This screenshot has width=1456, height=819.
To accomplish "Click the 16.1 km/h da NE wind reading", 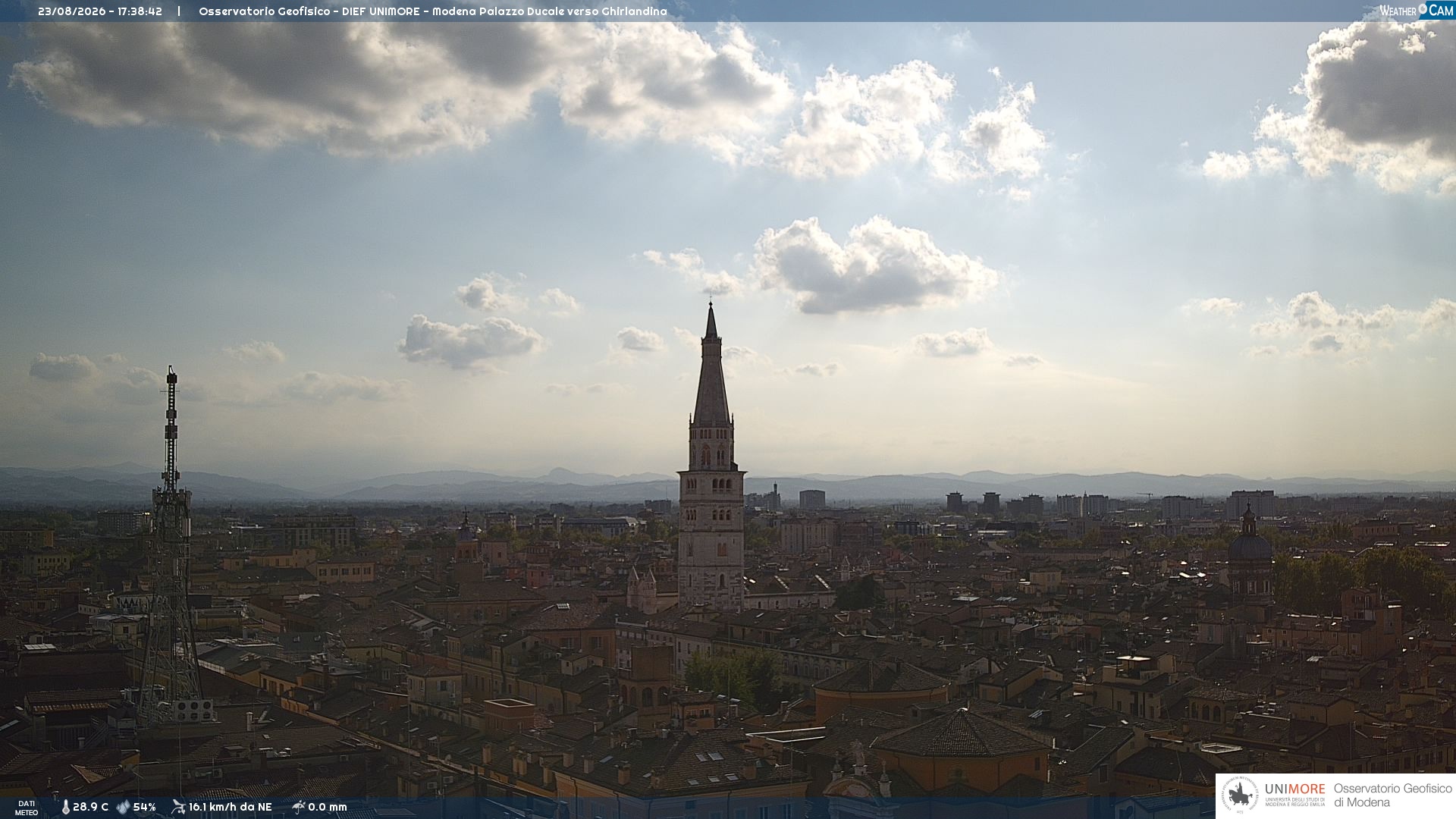I will 230,808.
